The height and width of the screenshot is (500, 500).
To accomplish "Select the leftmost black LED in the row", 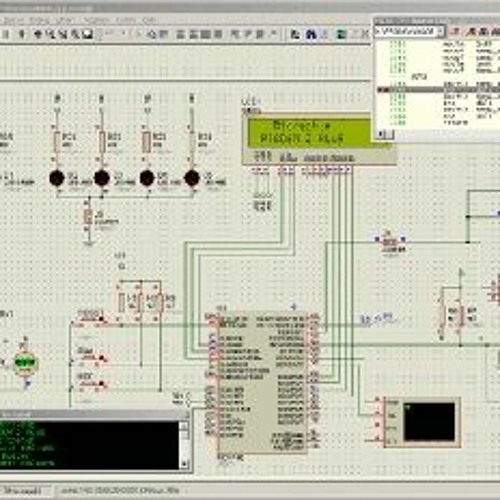I will pyautogui.click(x=57, y=178).
